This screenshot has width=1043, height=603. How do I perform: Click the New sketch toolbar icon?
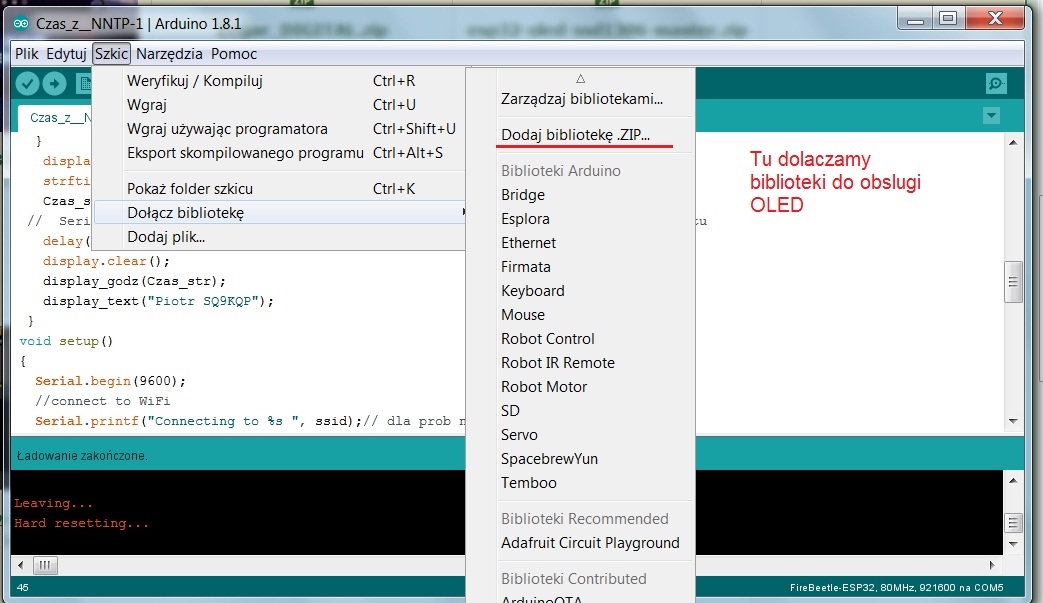84,84
